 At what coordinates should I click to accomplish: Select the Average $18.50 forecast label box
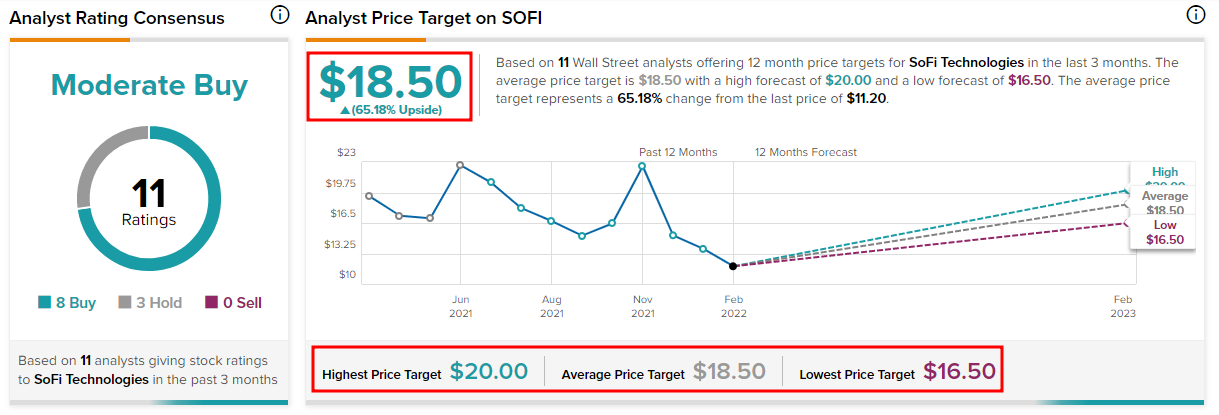pos(1164,203)
